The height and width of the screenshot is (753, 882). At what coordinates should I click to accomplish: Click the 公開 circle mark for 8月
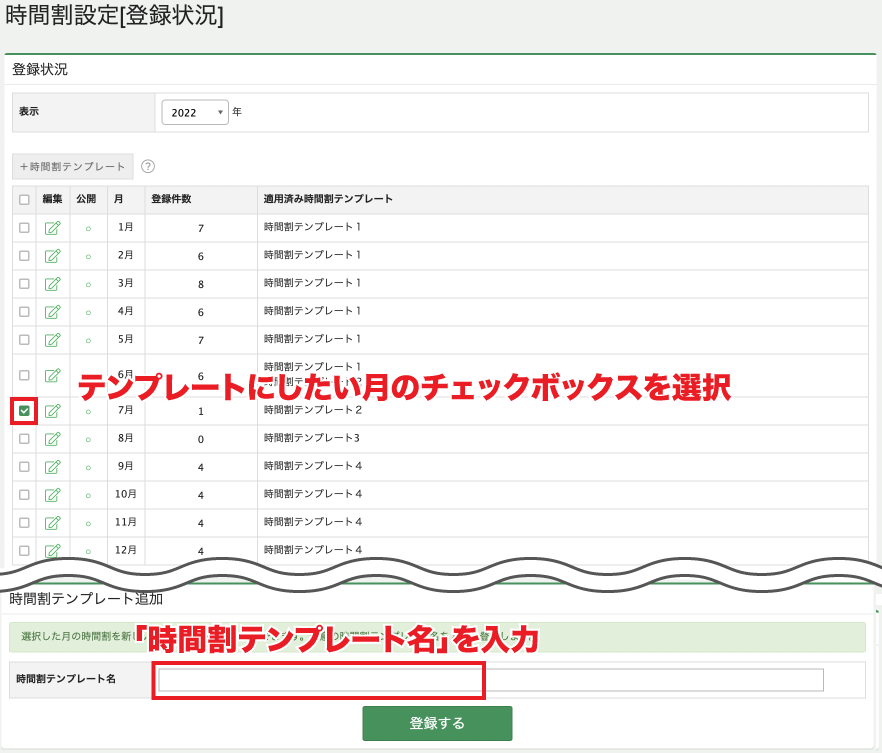tap(88, 440)
